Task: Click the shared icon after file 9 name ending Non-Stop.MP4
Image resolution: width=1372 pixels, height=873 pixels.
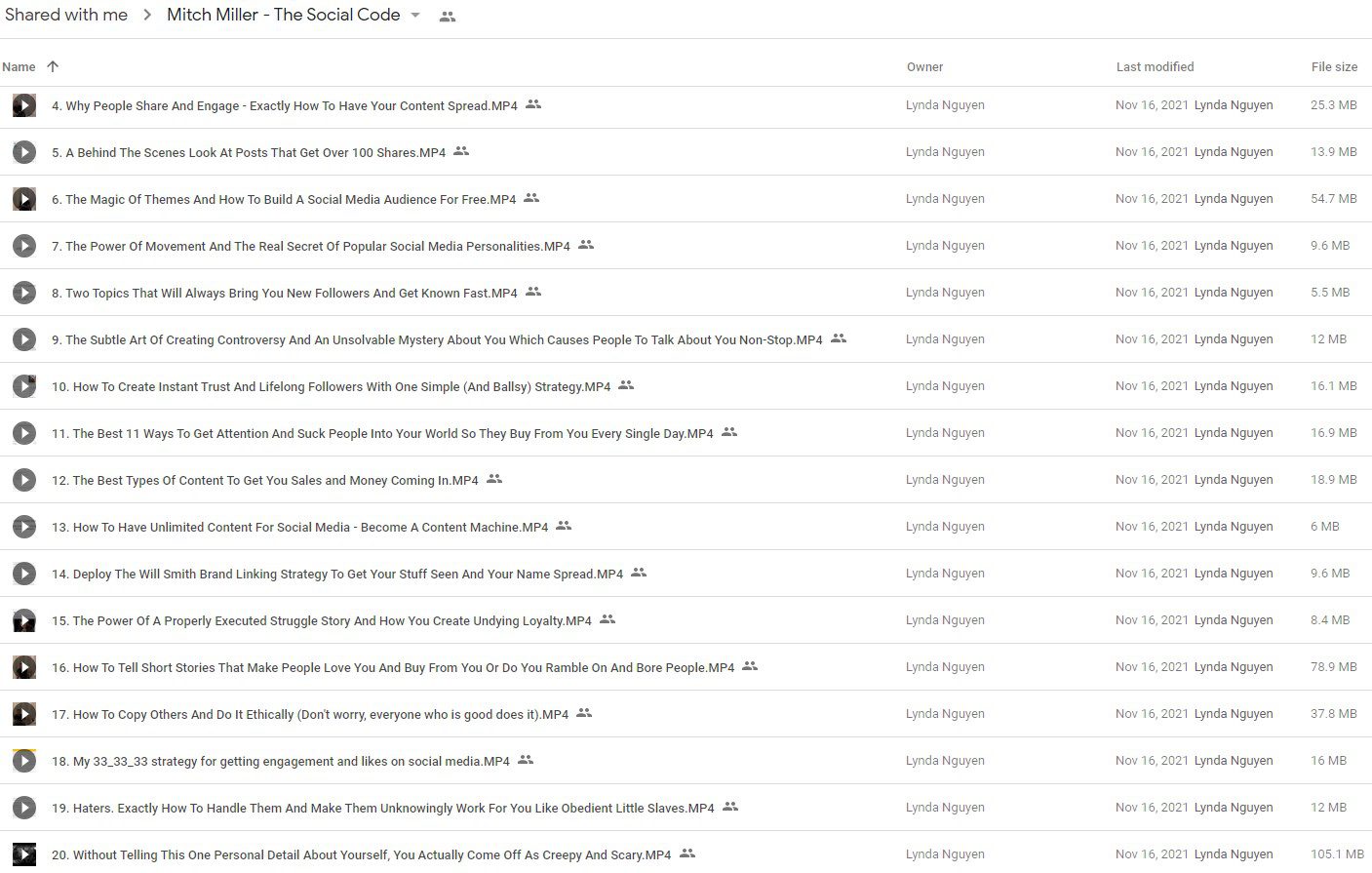Action: 839,338
